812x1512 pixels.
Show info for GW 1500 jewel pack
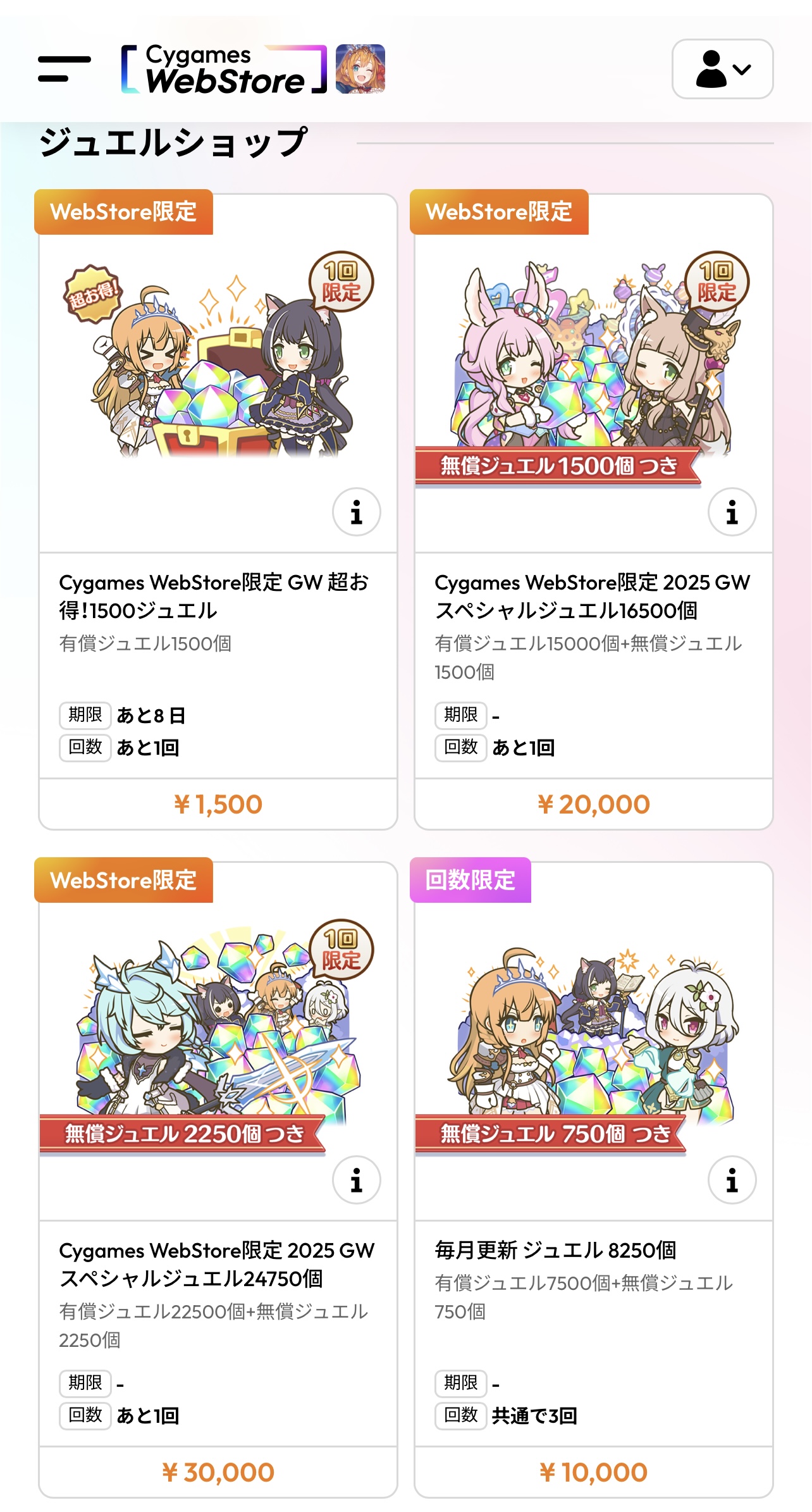point(357,512)
